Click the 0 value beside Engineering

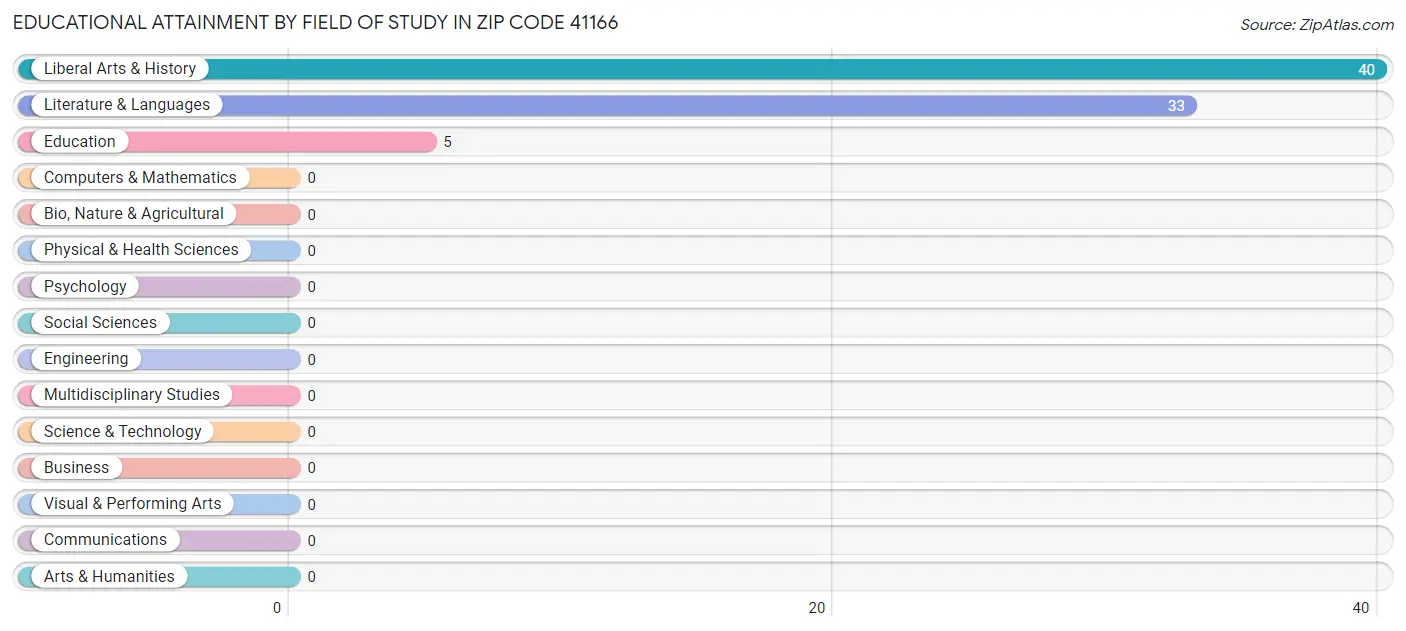[x=312, y=360]
